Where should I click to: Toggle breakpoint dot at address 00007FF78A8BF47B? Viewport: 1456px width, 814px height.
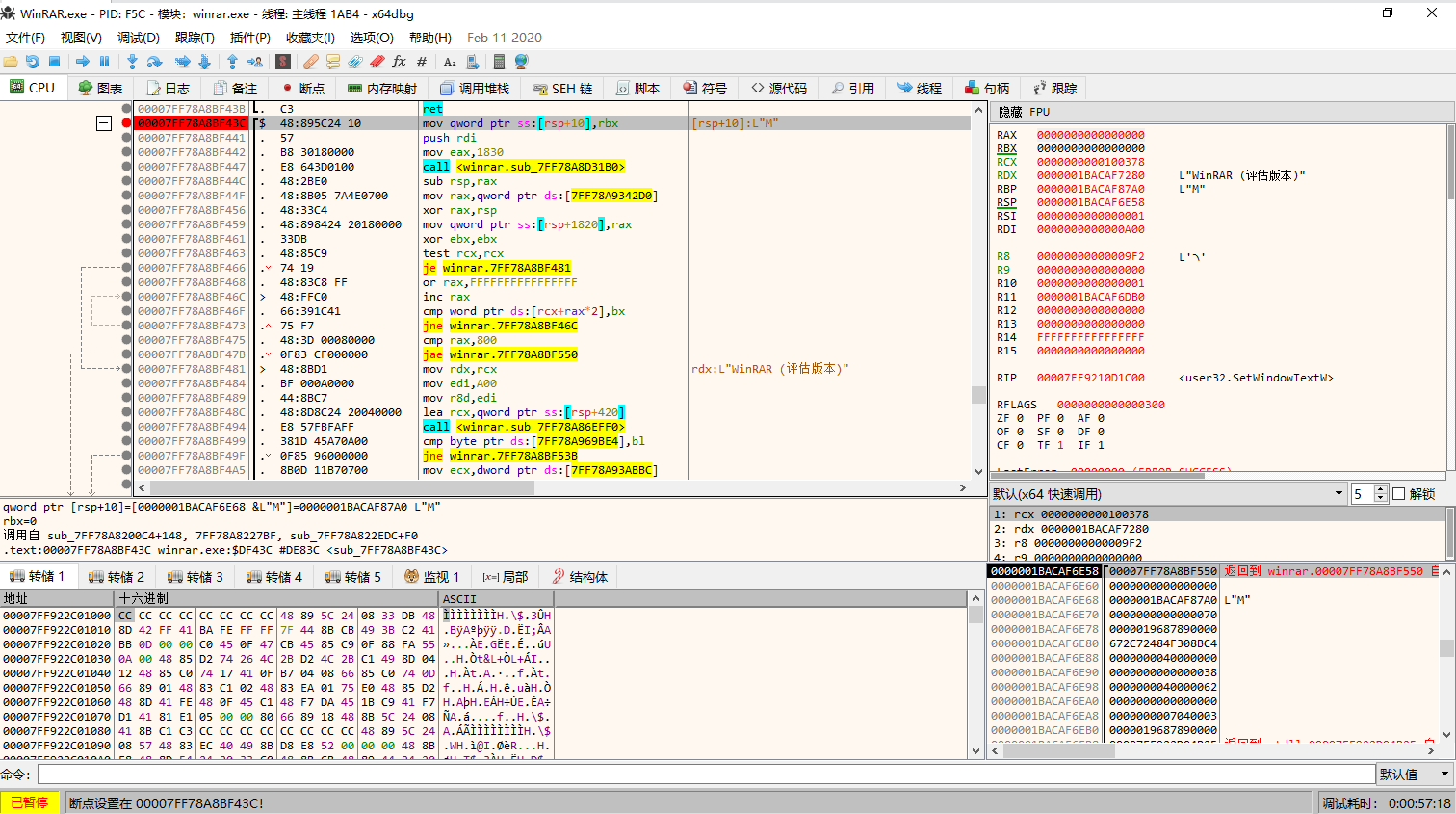point(126,354)
